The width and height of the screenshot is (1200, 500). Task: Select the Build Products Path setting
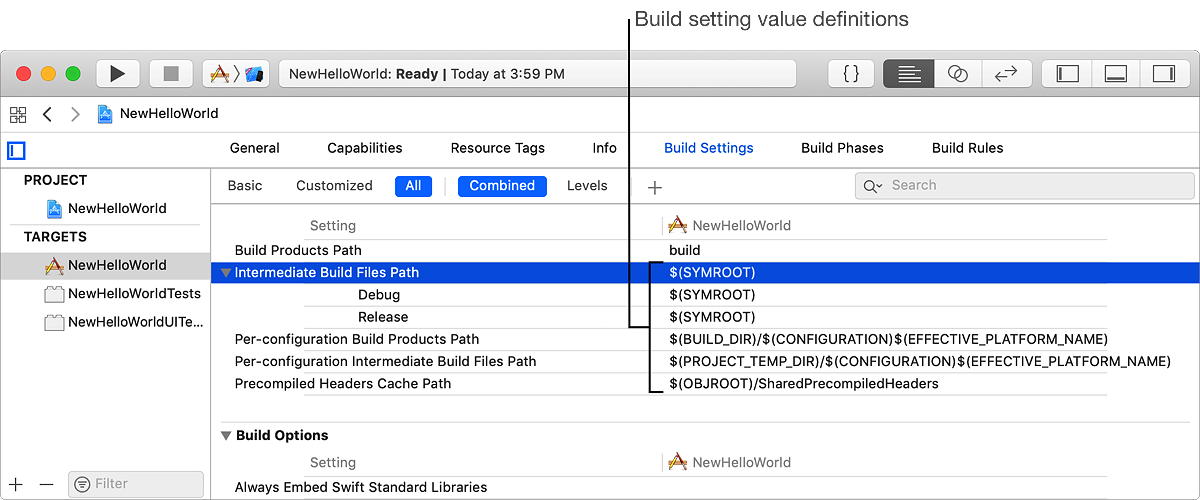(298, 250)
